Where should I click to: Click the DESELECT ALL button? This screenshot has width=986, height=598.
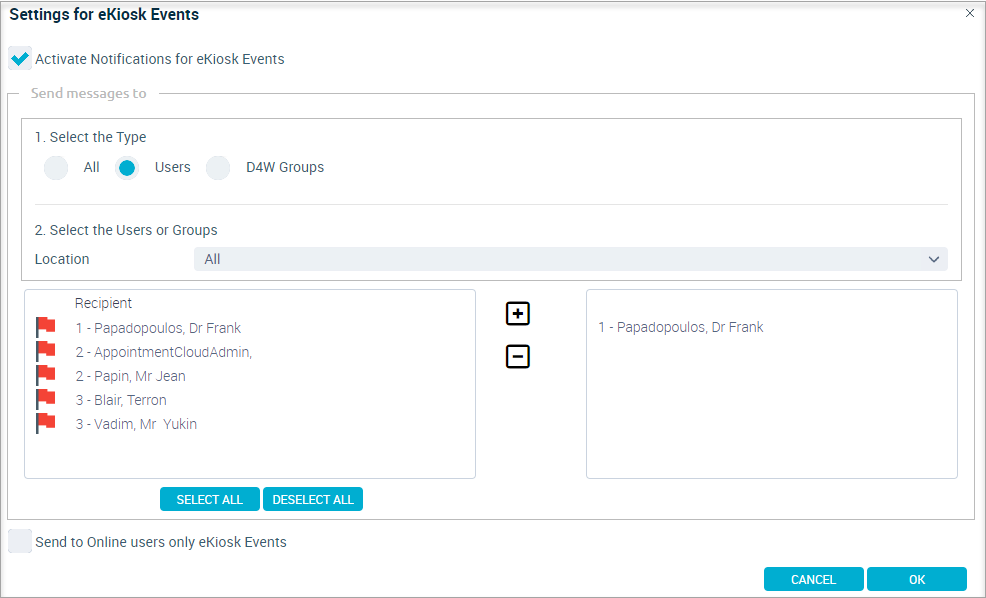(x=313, y=499)
